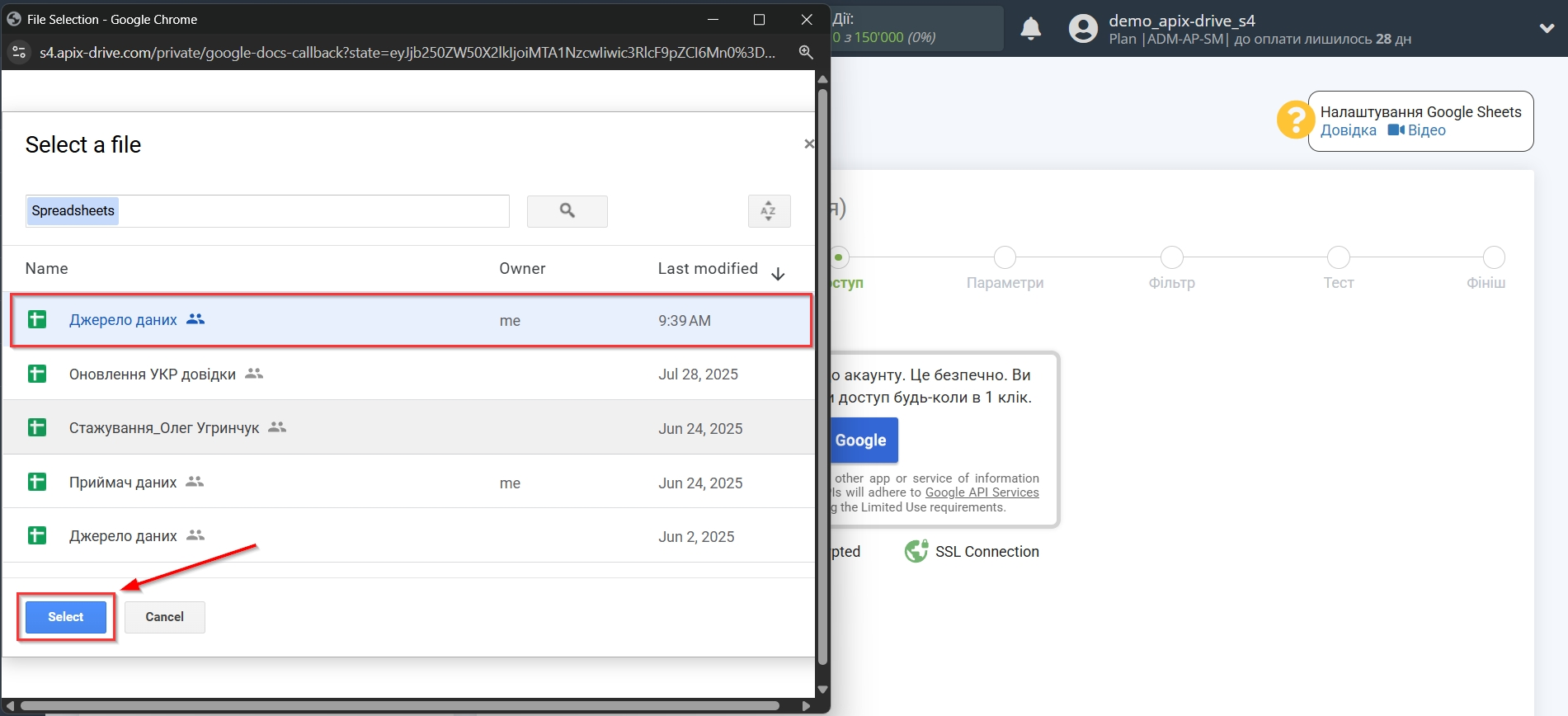Maximize the File Selection popup window
The height and width of the screenshot is (716, 1568).
click(759, 19)
